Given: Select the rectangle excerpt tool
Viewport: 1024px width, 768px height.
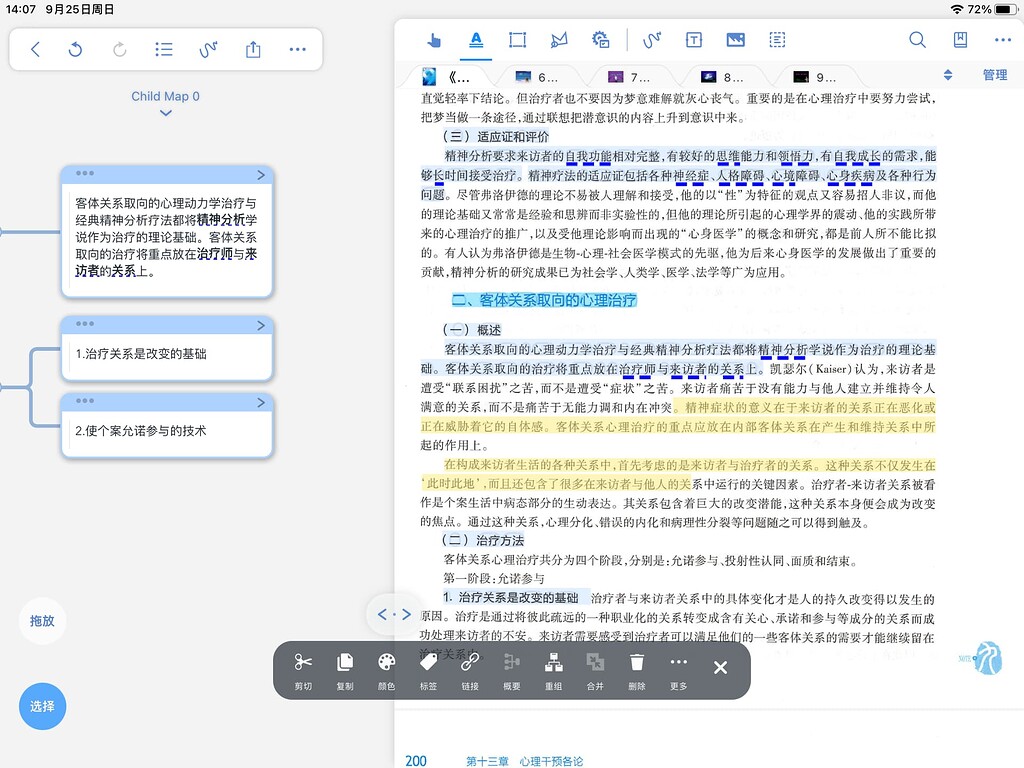Looking at the screenshot, I should click(x=517, y=40).
